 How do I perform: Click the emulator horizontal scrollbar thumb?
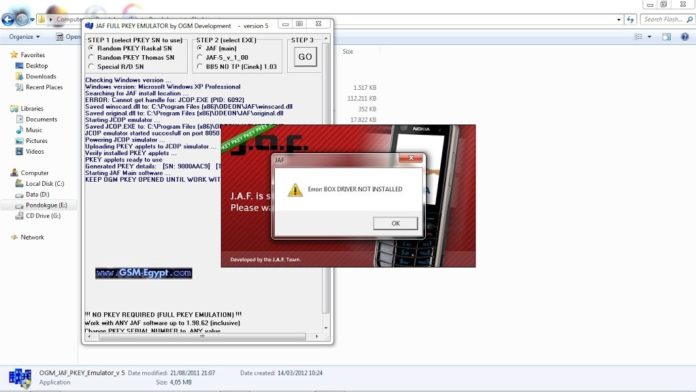202,337
